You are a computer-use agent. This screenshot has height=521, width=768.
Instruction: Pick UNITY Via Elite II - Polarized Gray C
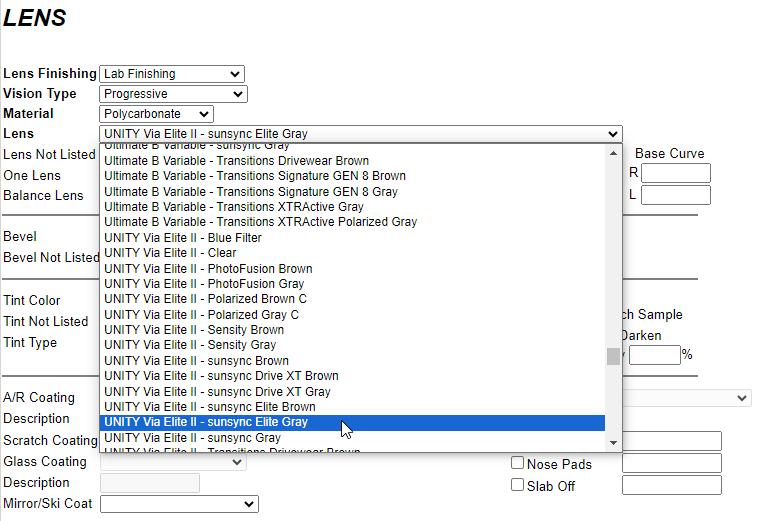tap(201, 315)
